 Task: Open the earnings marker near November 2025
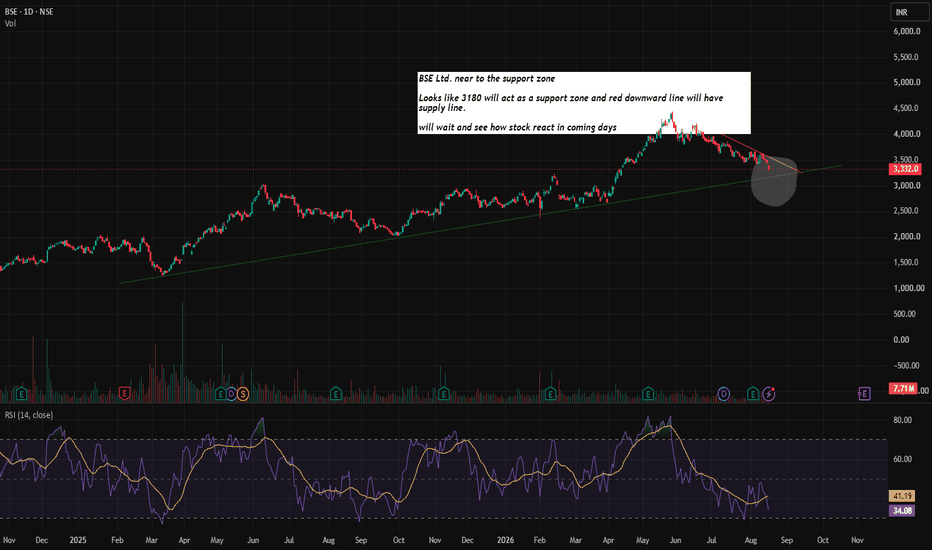[x=443, y=394]
